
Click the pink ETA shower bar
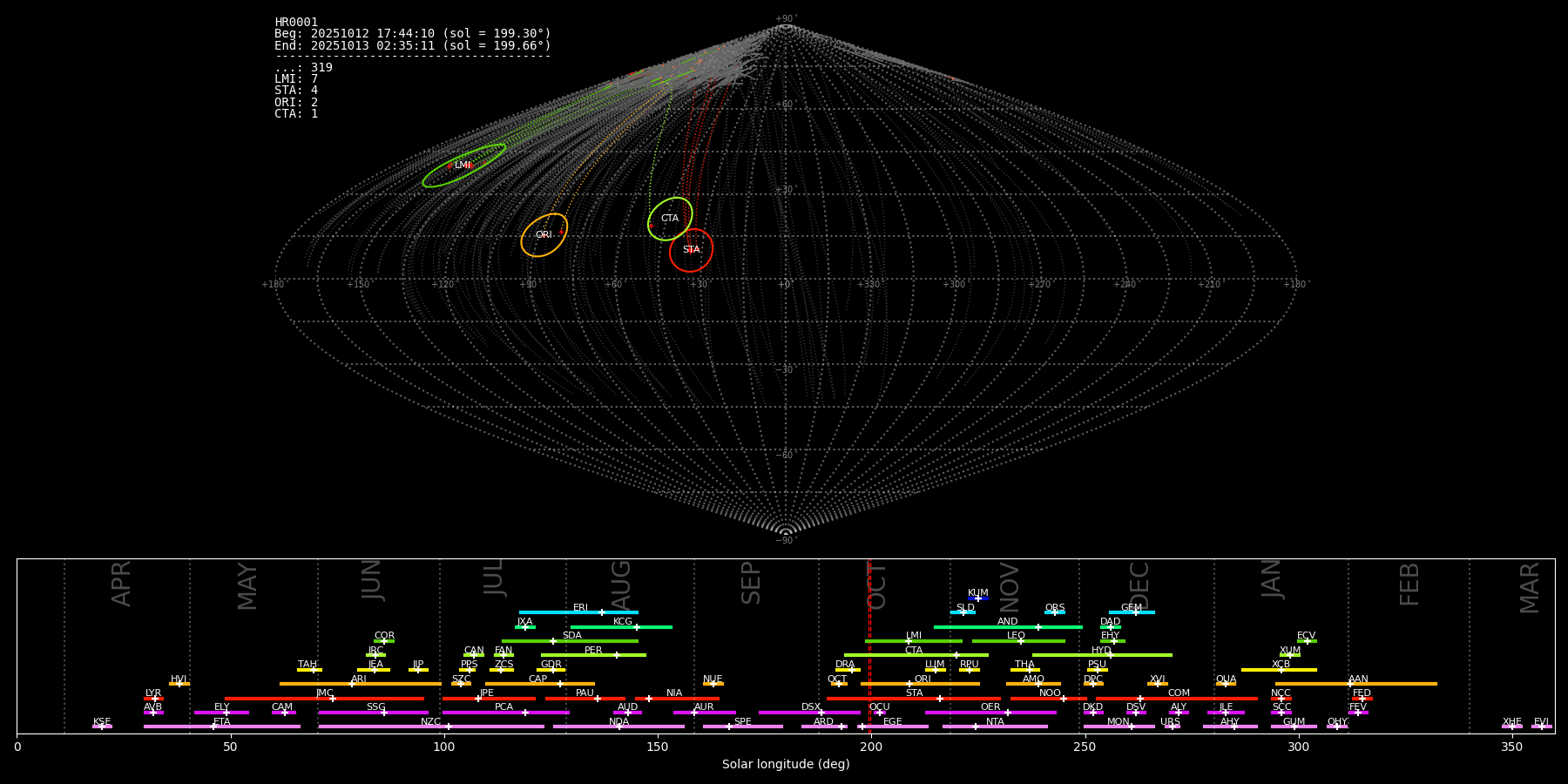[x=222, y=727]
